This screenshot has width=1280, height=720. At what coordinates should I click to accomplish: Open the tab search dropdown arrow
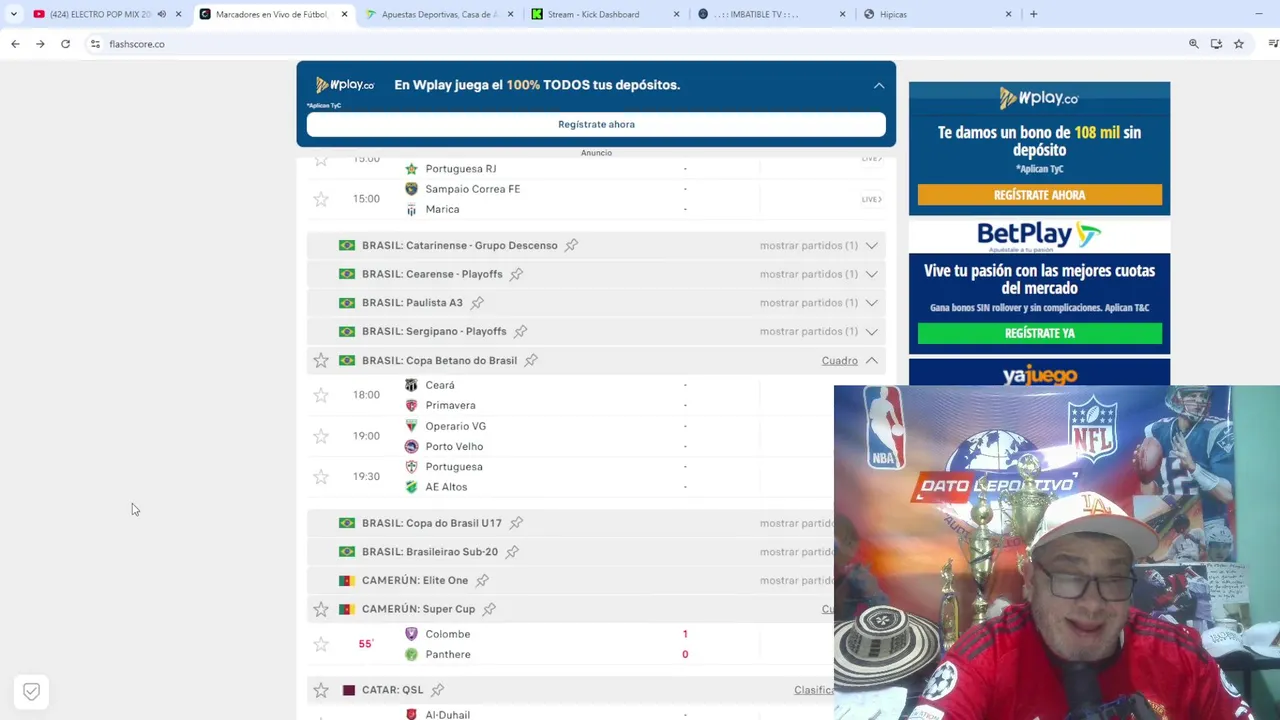(x=13, y=14)
